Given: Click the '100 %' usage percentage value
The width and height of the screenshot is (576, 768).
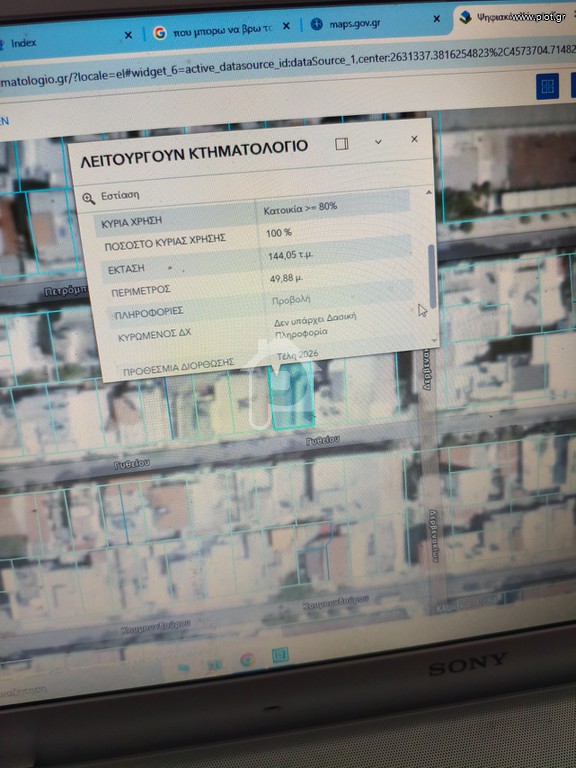Looking at the screenshot, I should pos(279,233).
